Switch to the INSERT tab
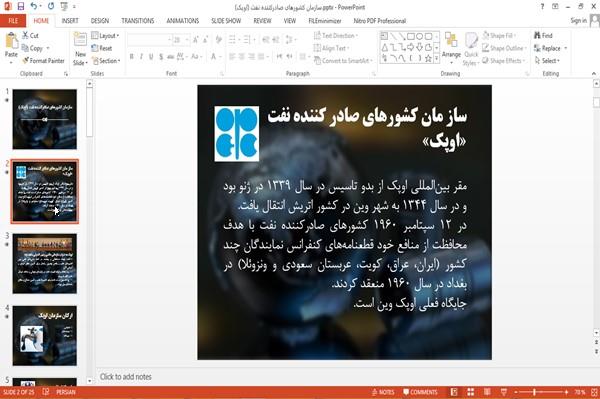The image size is (600, 399). point(70,21)
